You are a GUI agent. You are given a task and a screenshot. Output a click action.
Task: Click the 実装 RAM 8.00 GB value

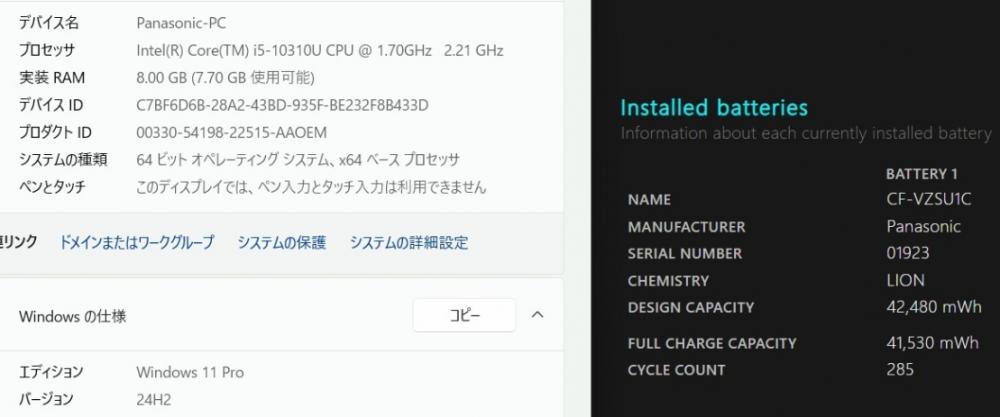(225, 78)
